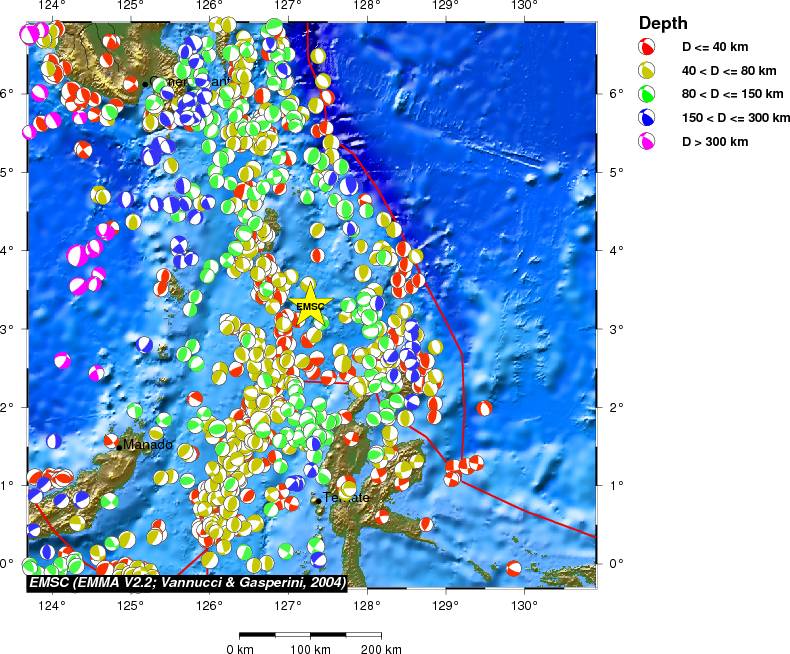
Task: Click the lone red beachball near 129.5°E, 2°N
Action: click(485, 408)
